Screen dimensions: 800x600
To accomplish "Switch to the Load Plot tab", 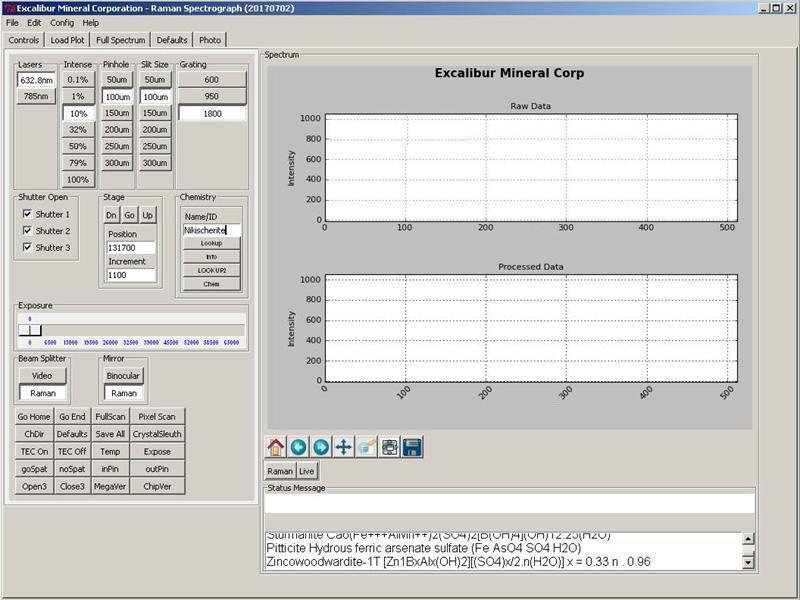I will coord(67,40).
